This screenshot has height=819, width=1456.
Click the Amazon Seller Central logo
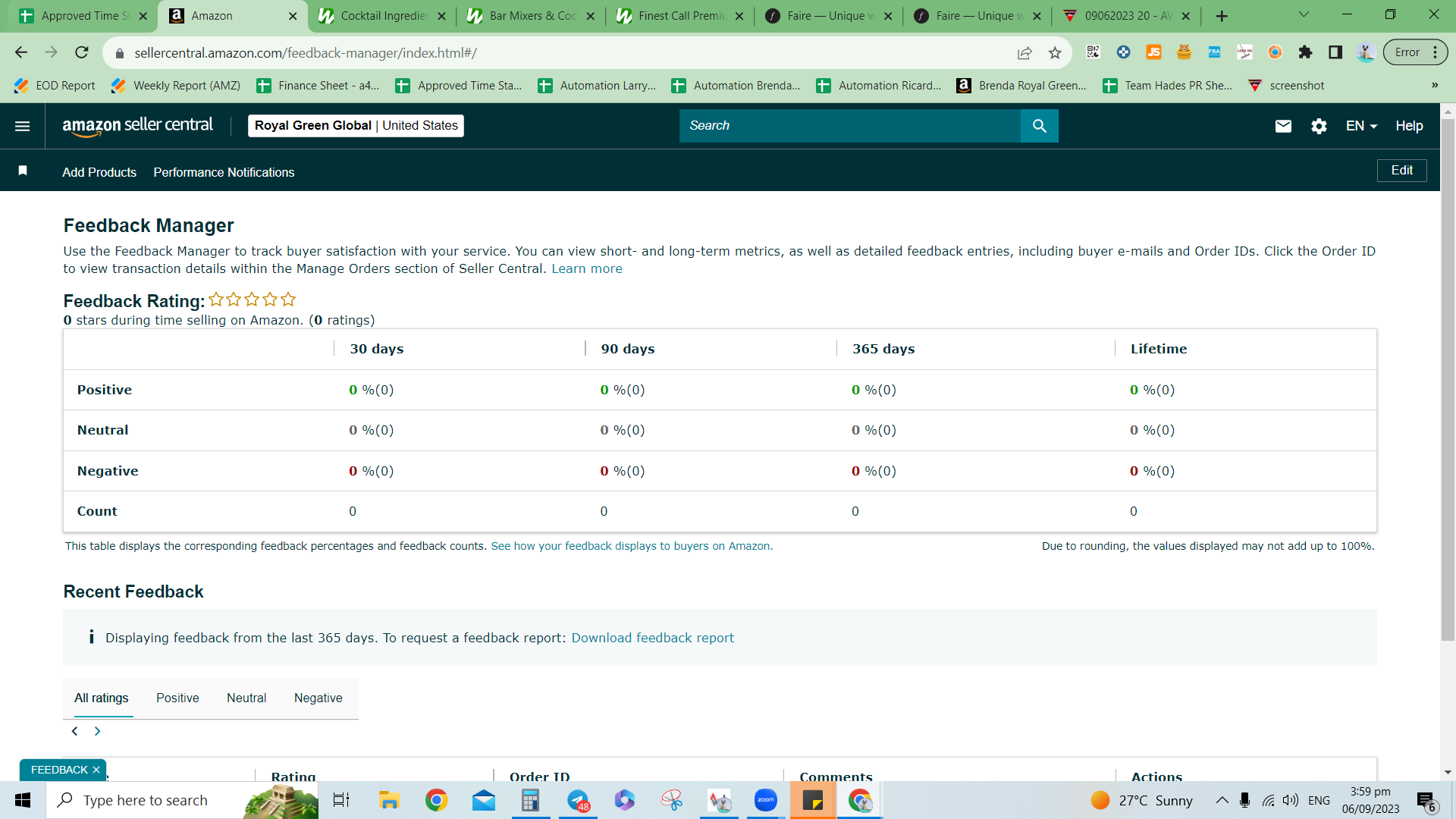click(137, 126)
